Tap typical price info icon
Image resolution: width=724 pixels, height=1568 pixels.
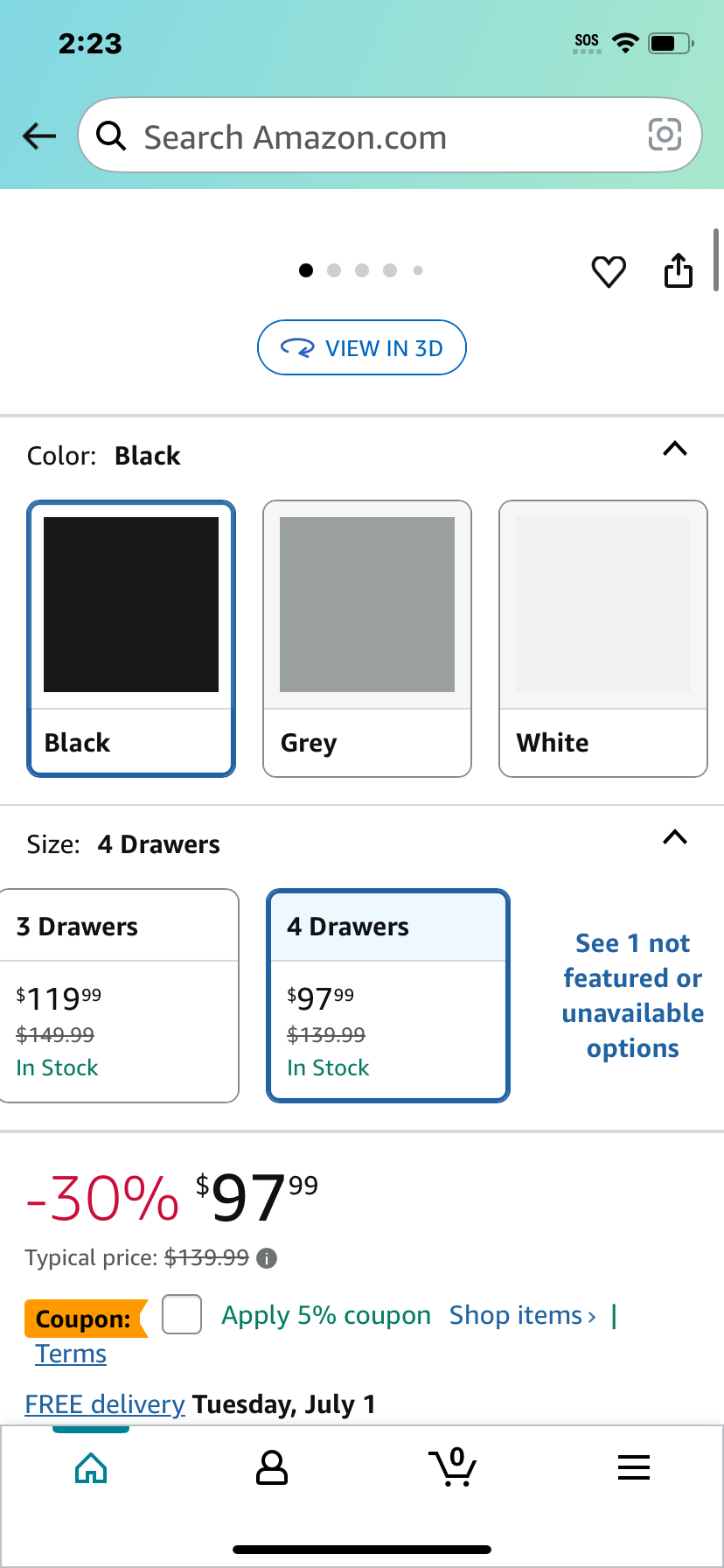coord(268,1258)
